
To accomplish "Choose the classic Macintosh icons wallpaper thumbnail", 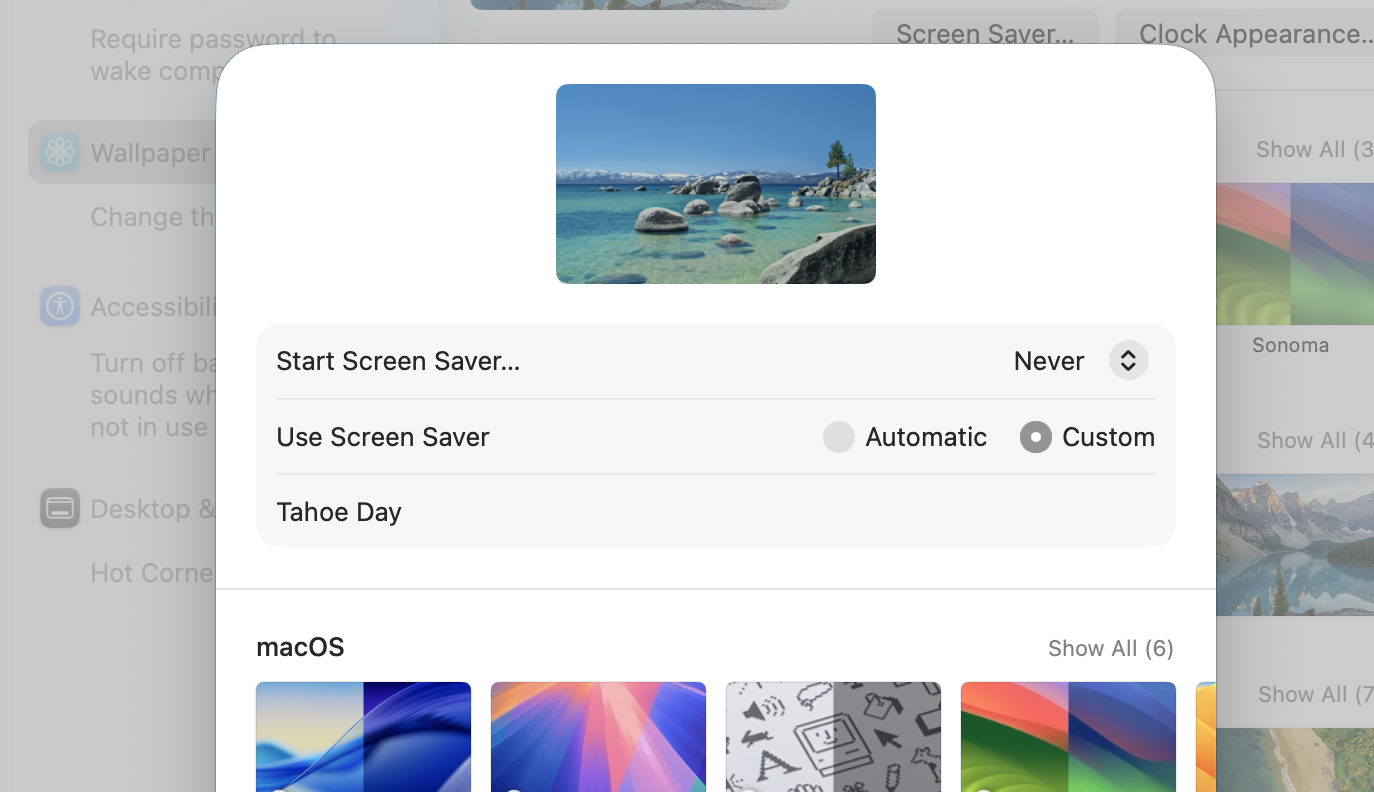I will click(833, 737).
